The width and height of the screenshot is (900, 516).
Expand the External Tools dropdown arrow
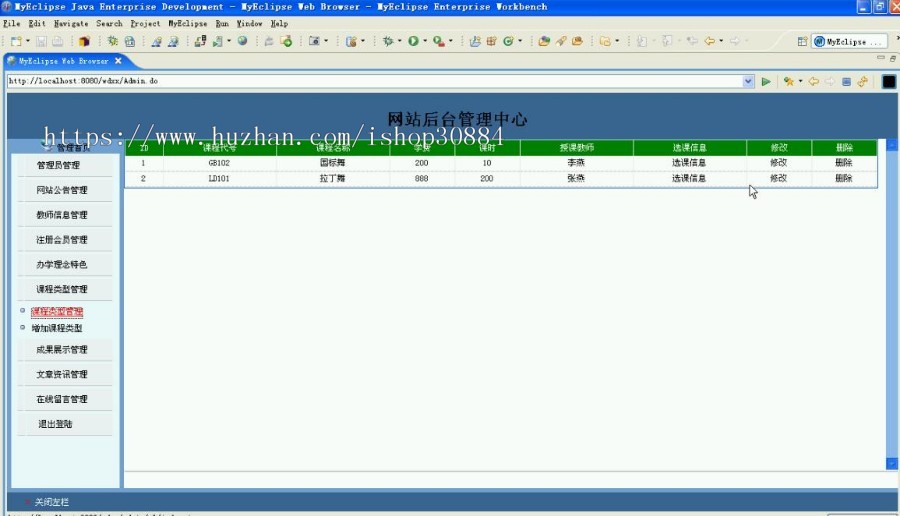pyautogui.click(x=451, y=41)
